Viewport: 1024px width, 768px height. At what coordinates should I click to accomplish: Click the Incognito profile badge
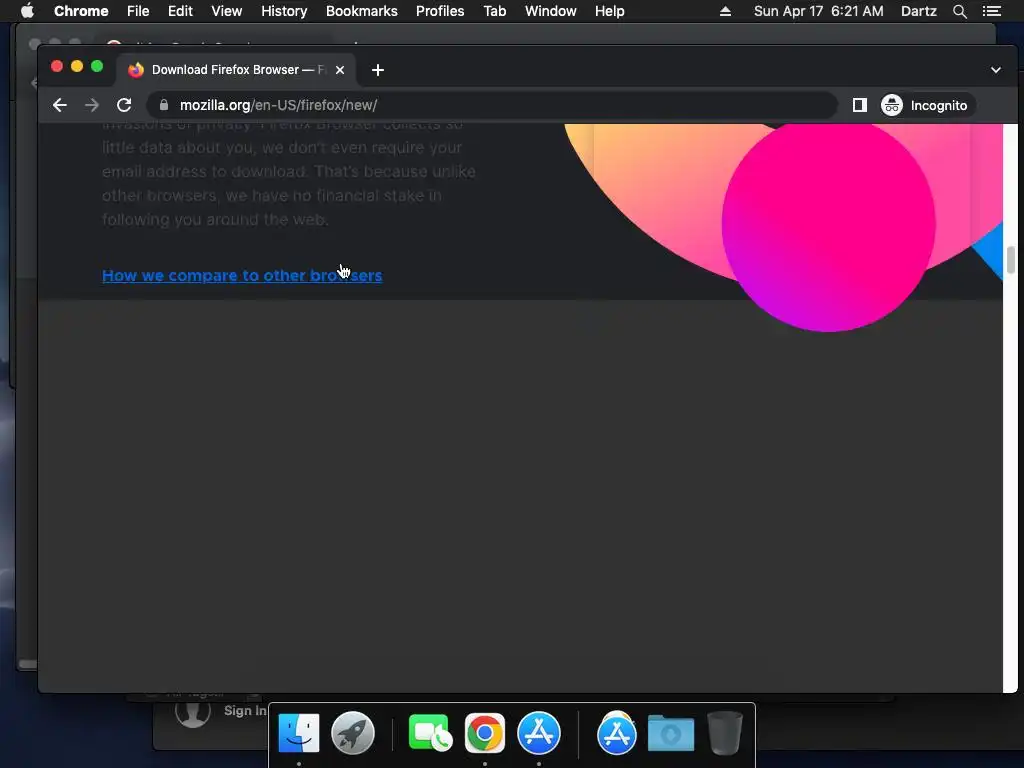pyautogui.click(x=926, y=105)
